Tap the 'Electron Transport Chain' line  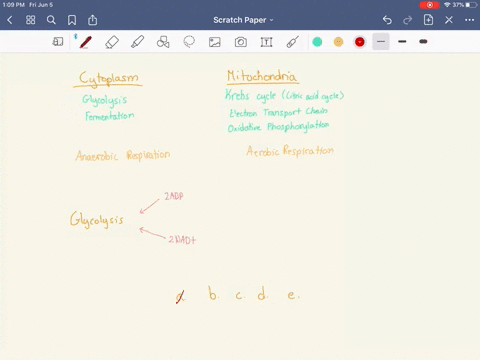[278, 112]
